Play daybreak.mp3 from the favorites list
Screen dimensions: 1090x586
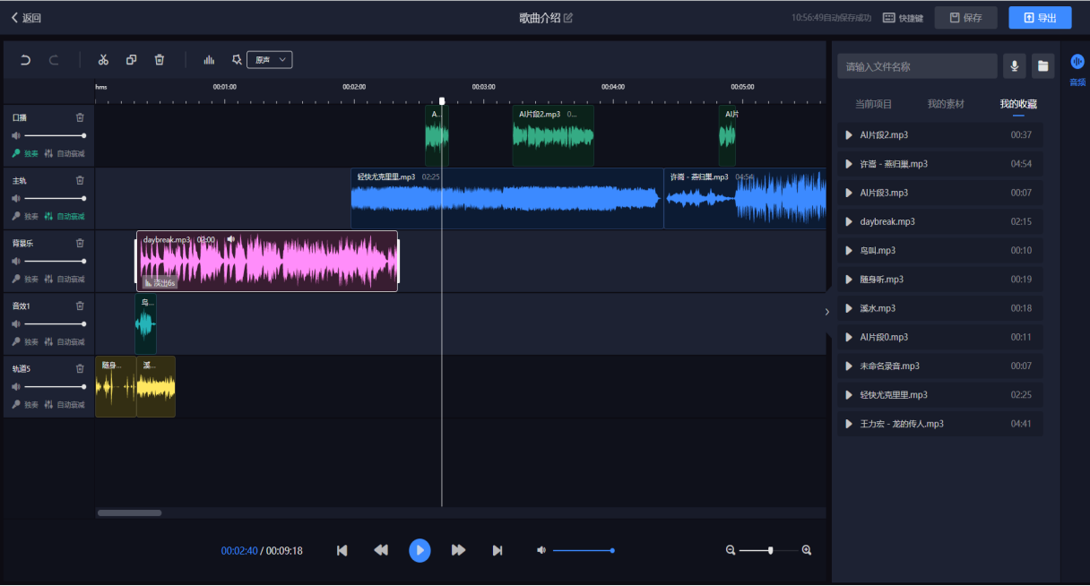click(849, 221)
